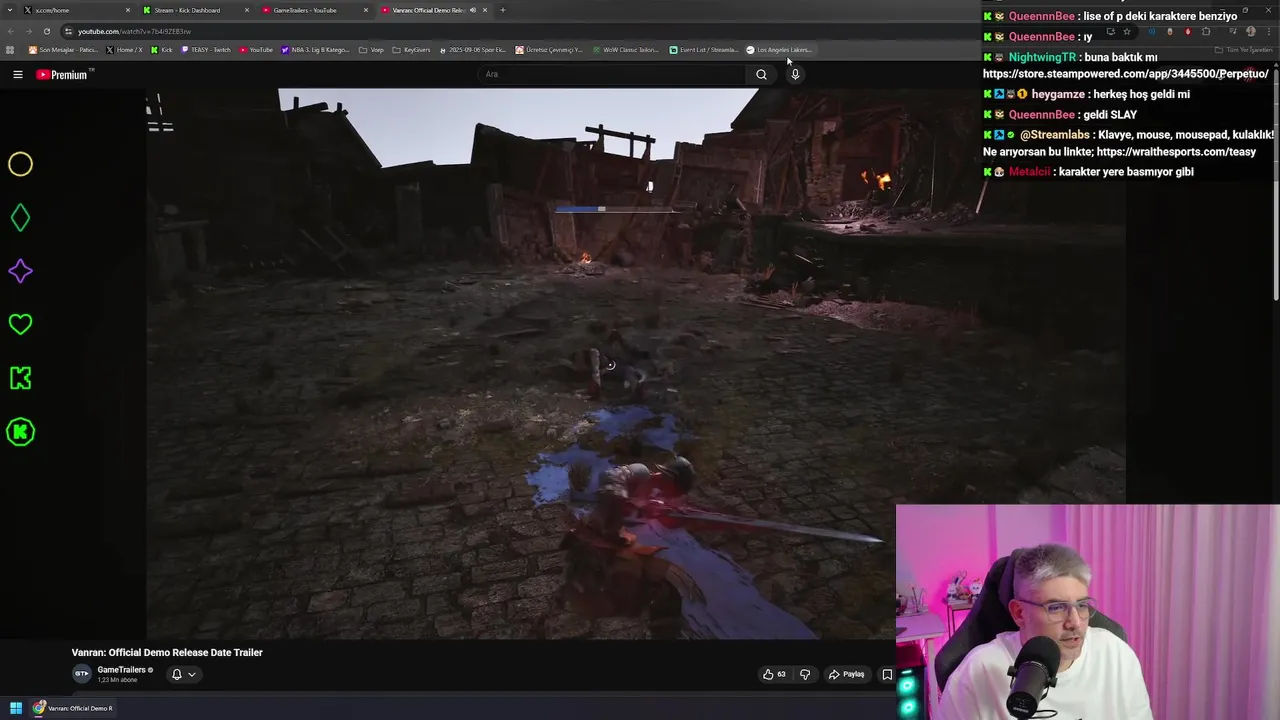Open the wraithesports.com/teasy chat link
The image size is (1280, 720).
click(1176, 152)
